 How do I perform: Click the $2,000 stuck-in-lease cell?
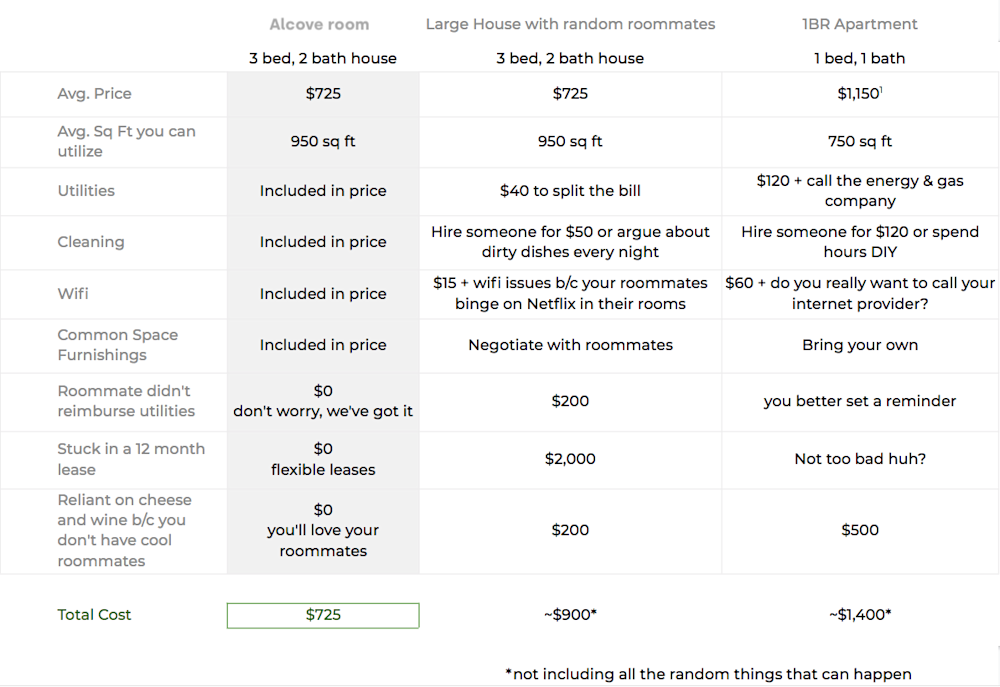click(x=570, y=459)
